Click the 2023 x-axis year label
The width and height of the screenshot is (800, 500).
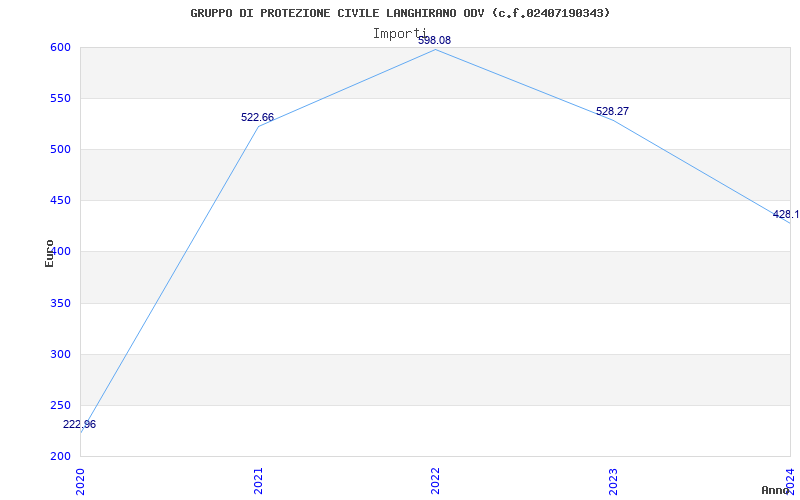point(613,481)
